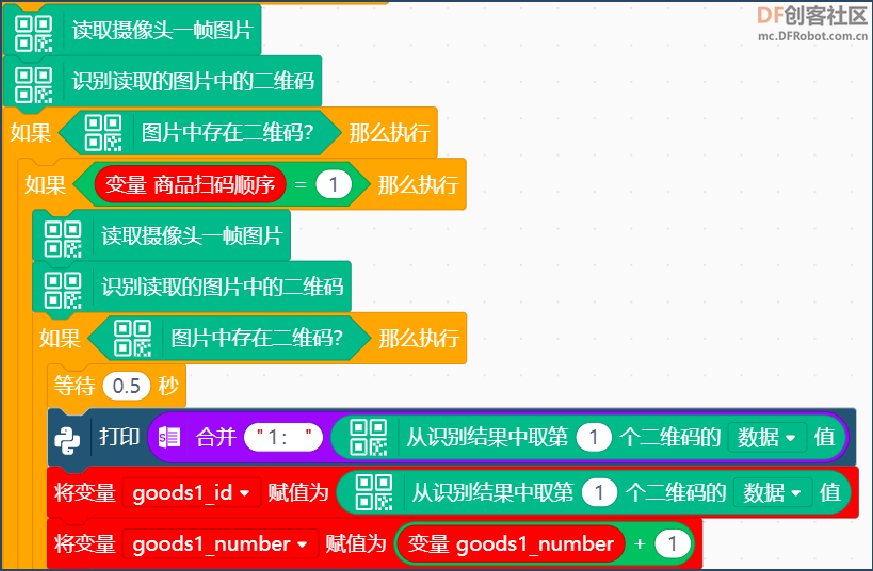Click the equals sign in comparison block
This screenshot has width=873, height=571.
point(301,184)
